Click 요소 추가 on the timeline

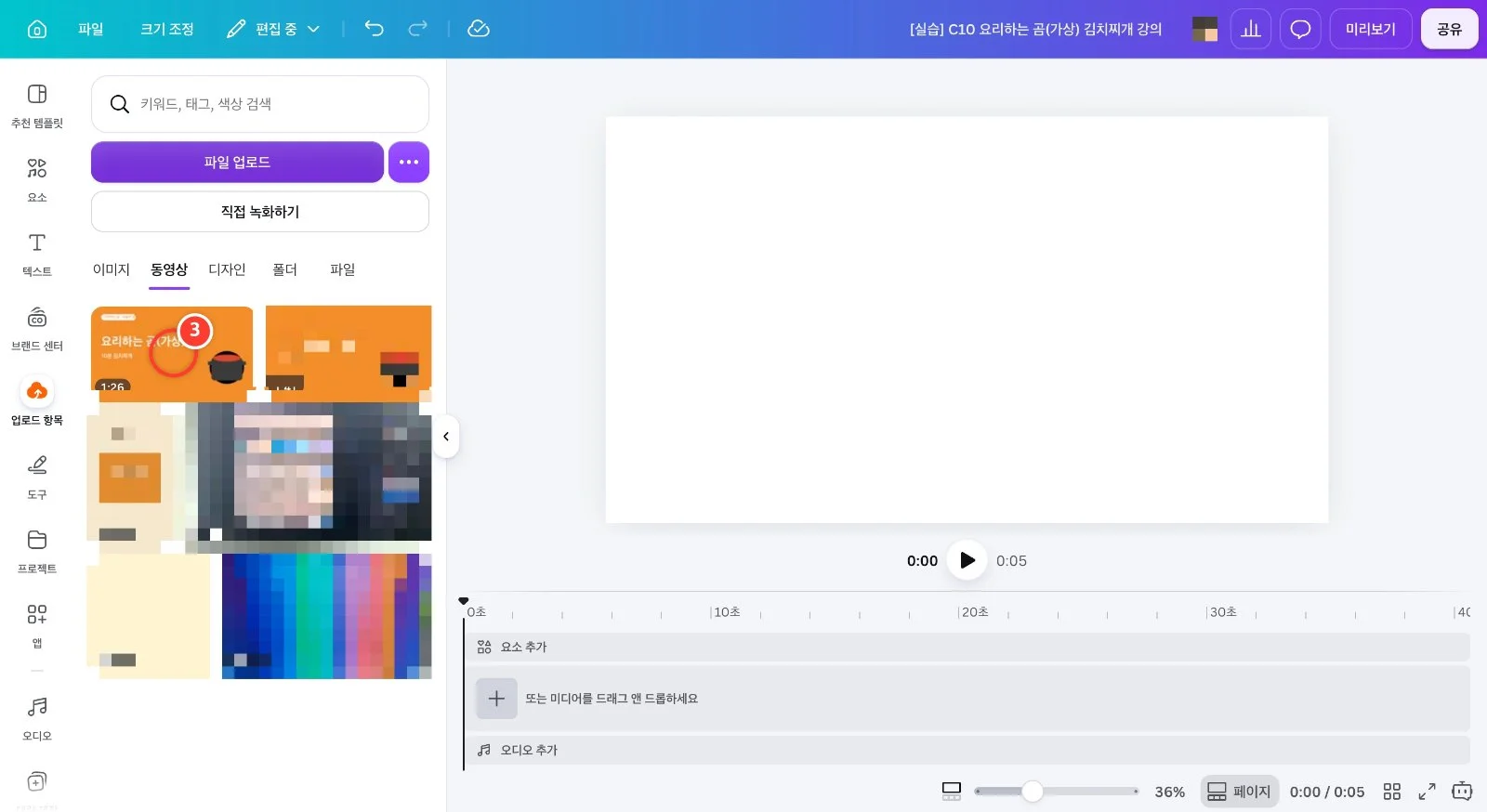click(967, 647)
